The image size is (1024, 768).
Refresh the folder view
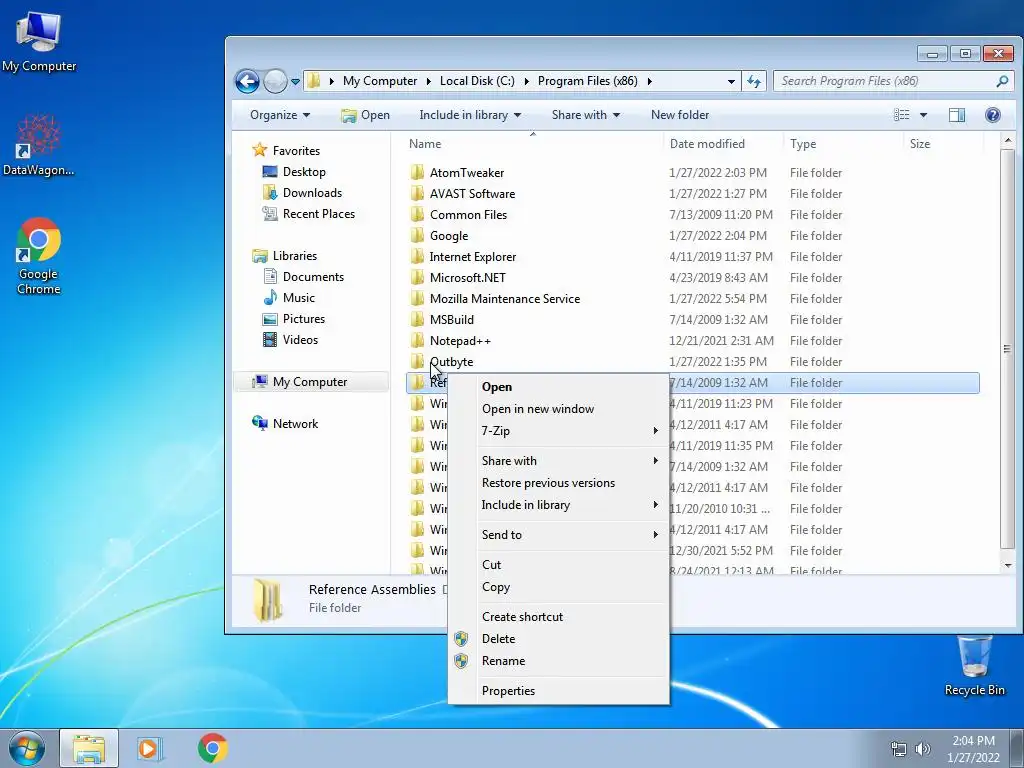754,81
